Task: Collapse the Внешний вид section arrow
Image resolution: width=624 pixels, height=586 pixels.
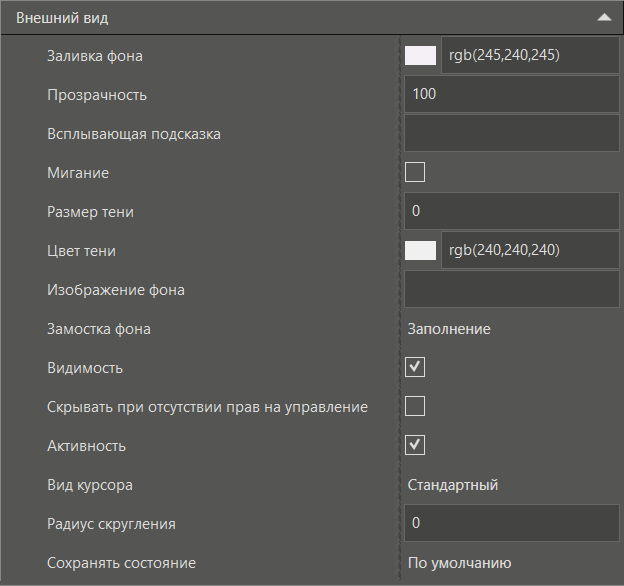Action: tap(603, 18)
